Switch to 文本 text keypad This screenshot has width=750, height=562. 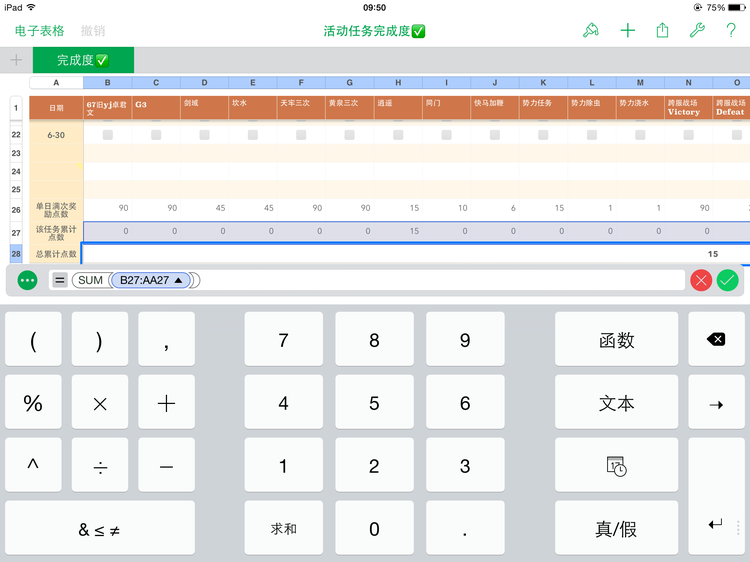[616, 402]
